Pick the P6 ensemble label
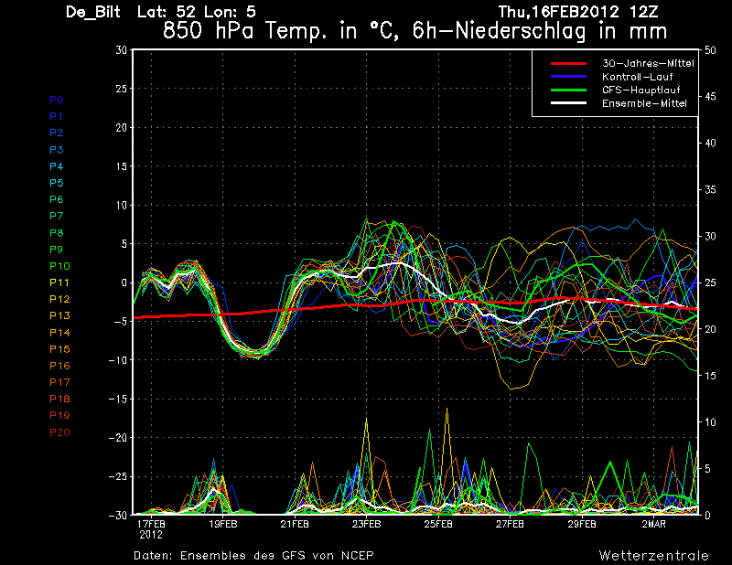 [56, 199]
